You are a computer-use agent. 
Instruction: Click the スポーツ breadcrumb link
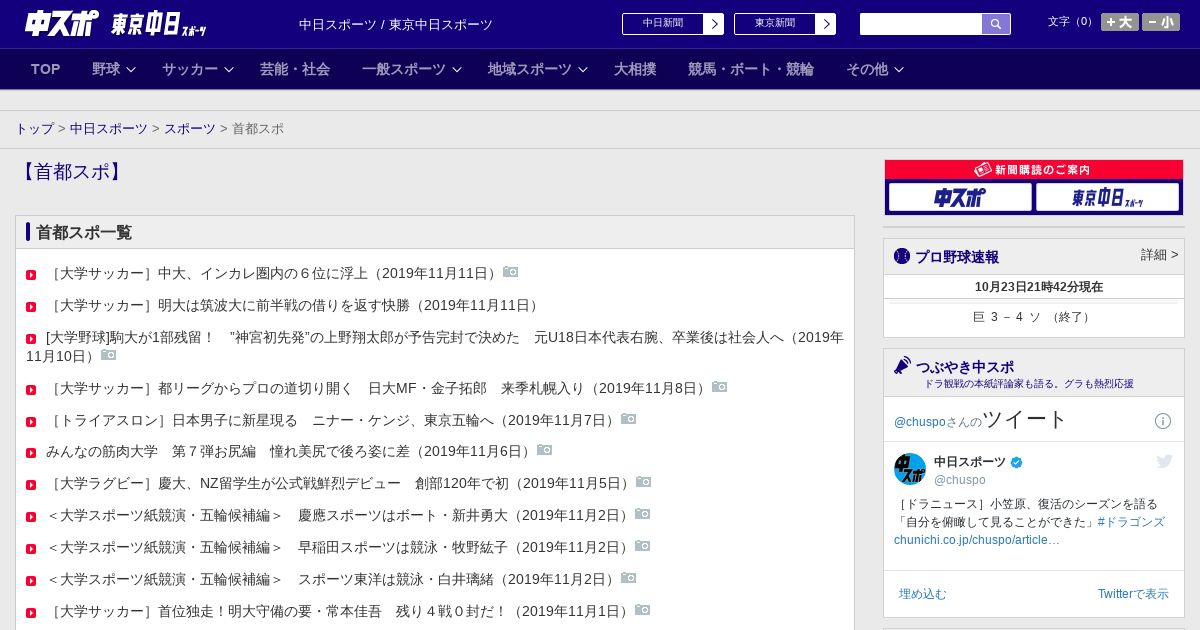[x=190, y=129]
